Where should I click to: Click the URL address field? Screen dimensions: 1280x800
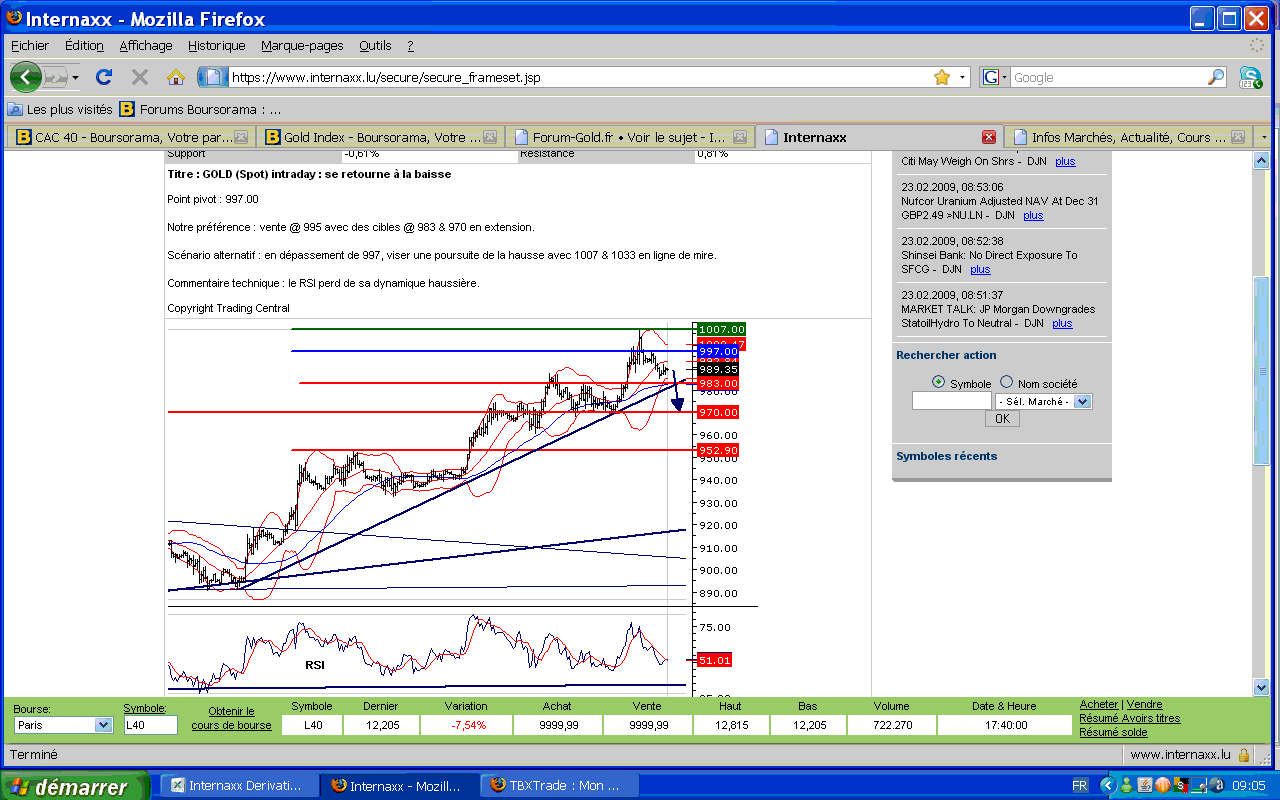pyautogui.click(x=580, y=77)
